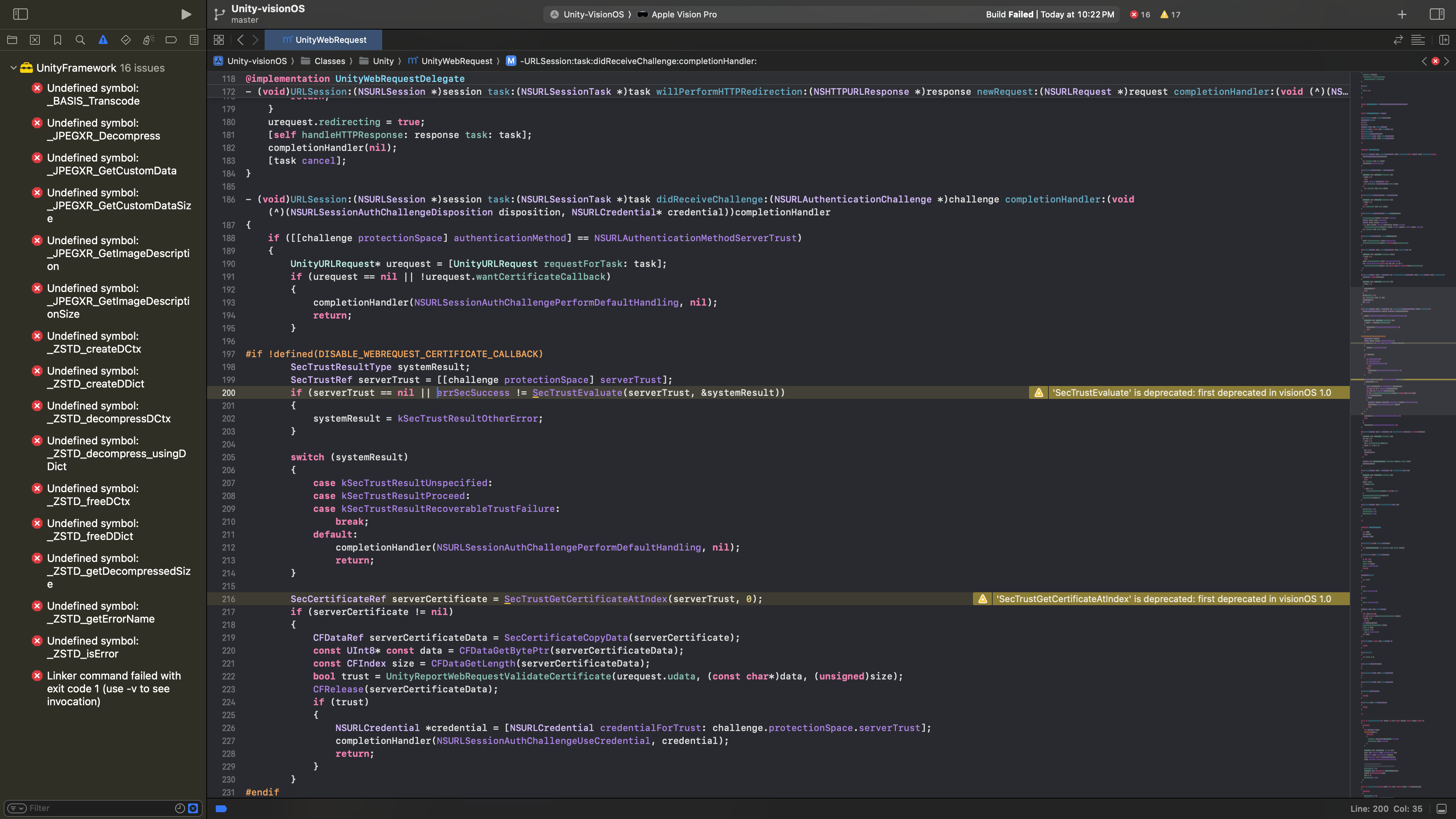Collapse the UnityFramework issues group
The width and height of the screenshot is (1456, 819).
[13, 68]
